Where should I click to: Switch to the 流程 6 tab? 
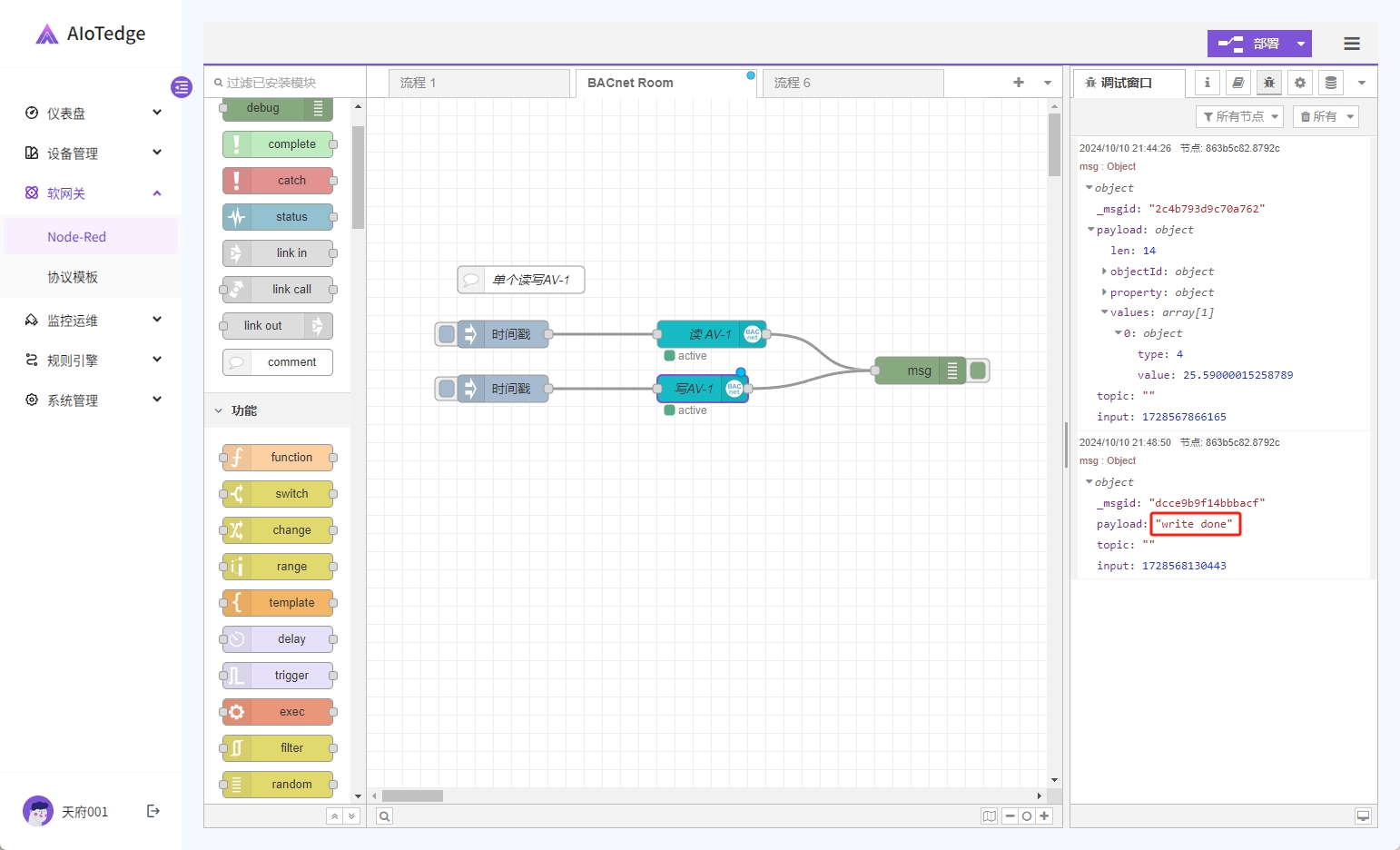click(793, 83)
